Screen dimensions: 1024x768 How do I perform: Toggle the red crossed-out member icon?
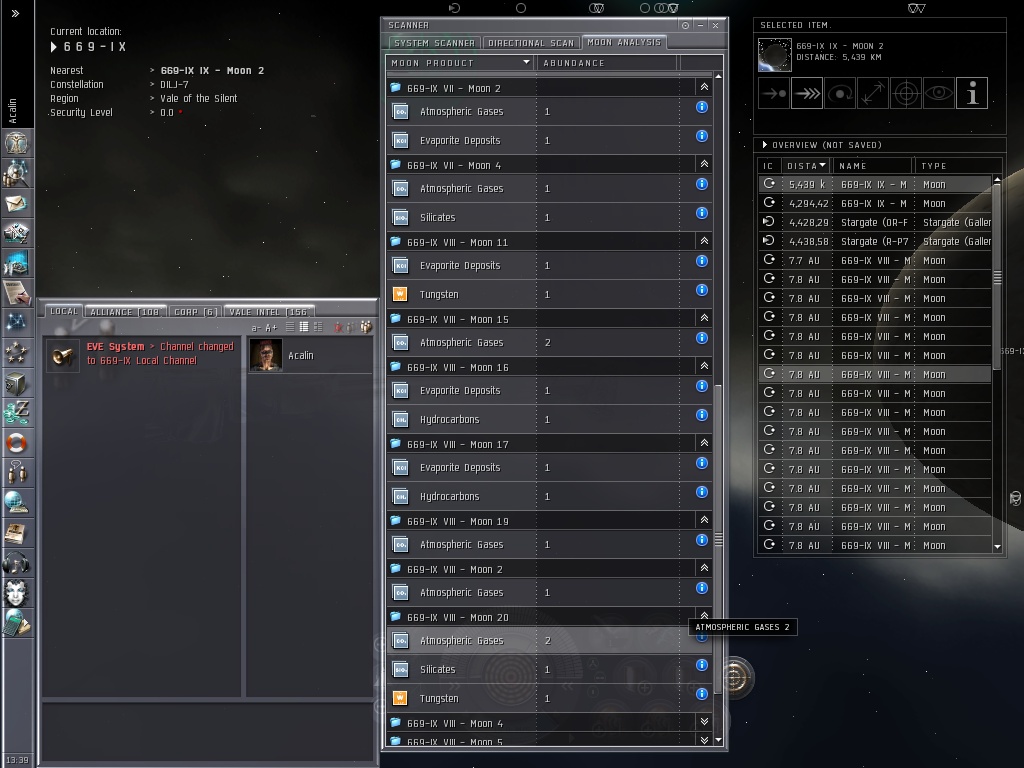pos(338,327)
